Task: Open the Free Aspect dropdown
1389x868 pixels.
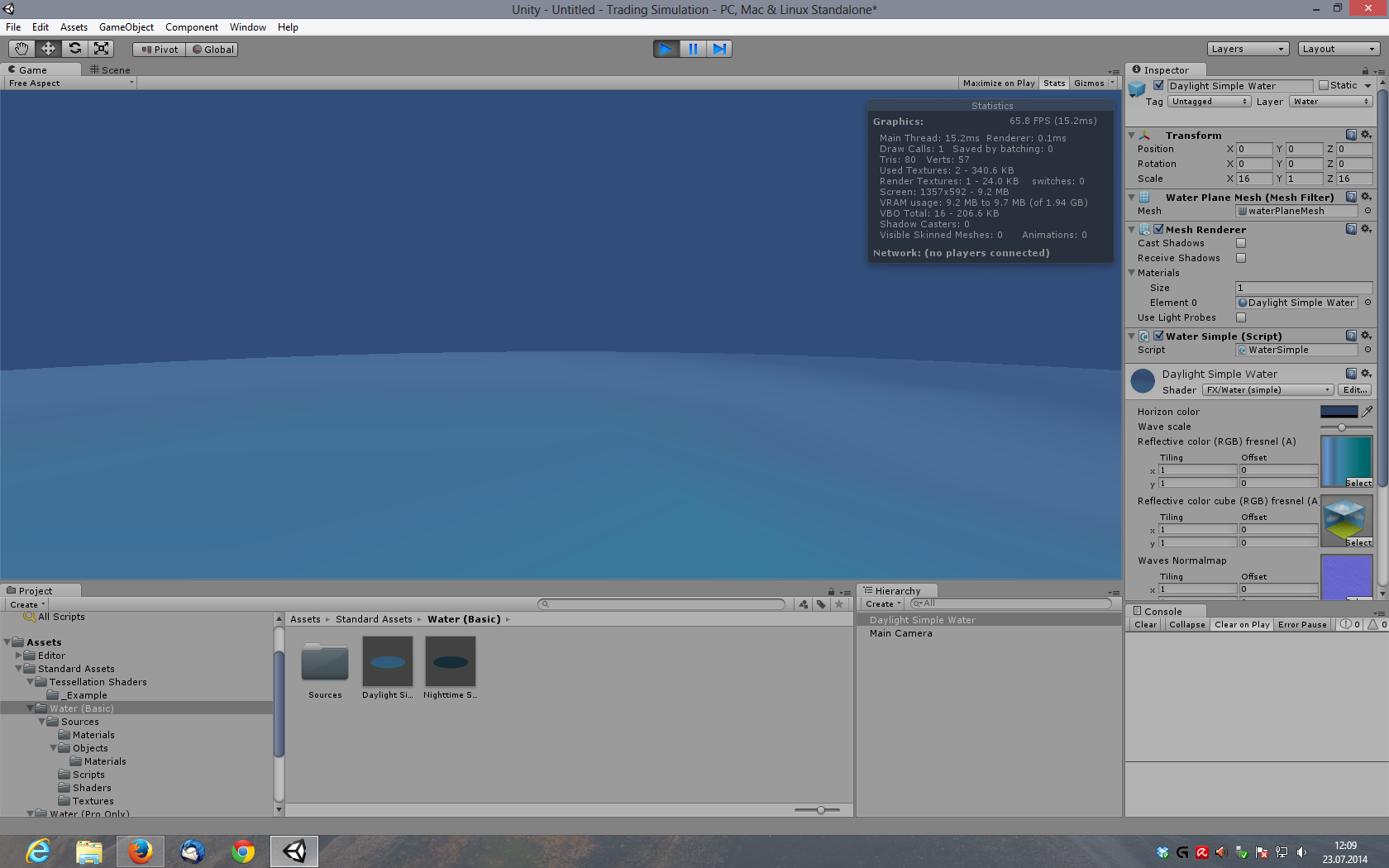Action: point(69,83)
